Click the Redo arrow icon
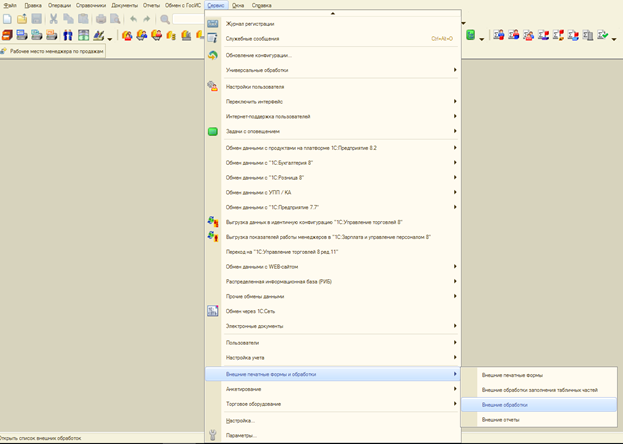The image size is (623, 444). tap(147, 19)
